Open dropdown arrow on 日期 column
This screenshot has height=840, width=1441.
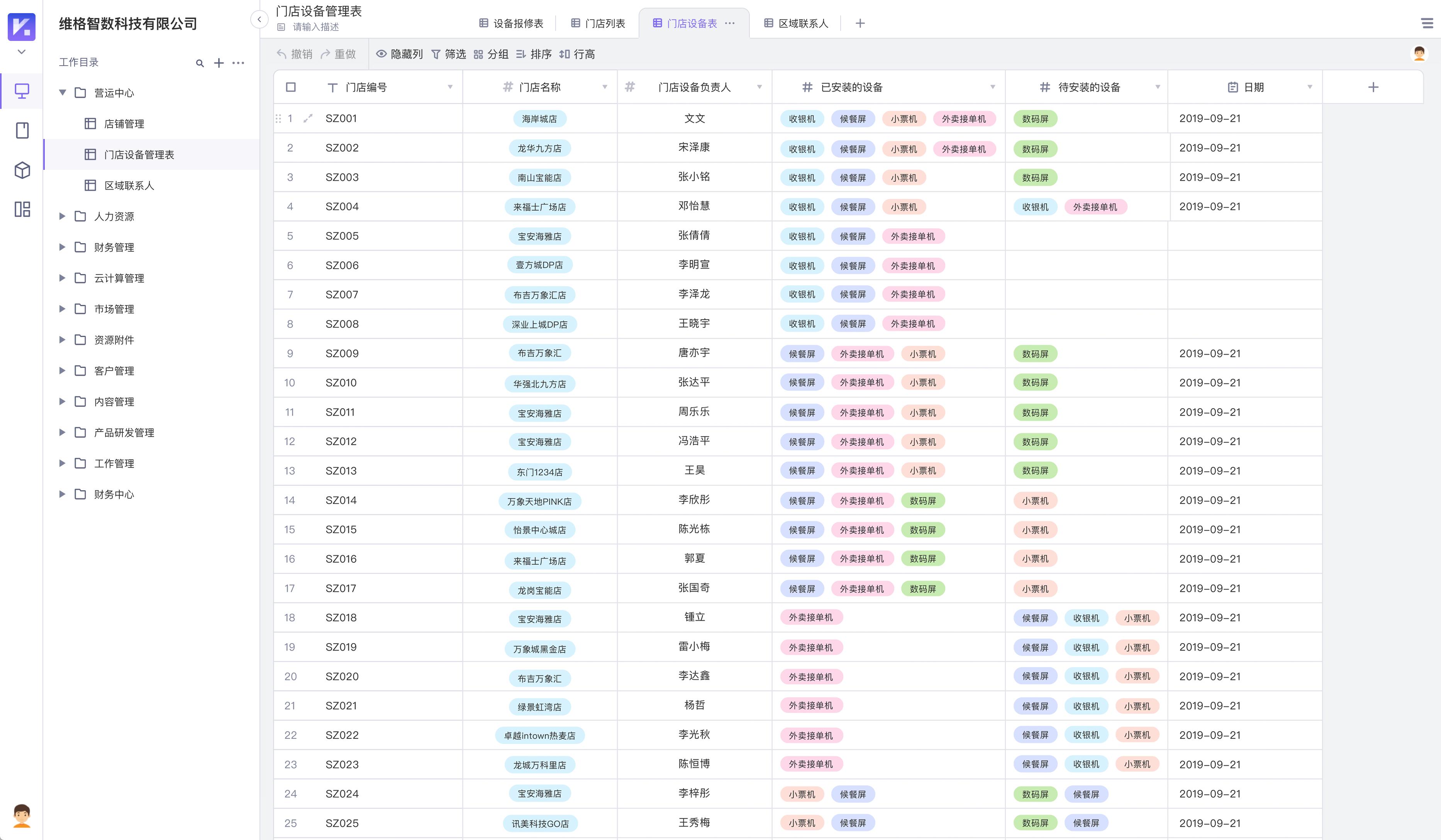(x=1309, y=87)
